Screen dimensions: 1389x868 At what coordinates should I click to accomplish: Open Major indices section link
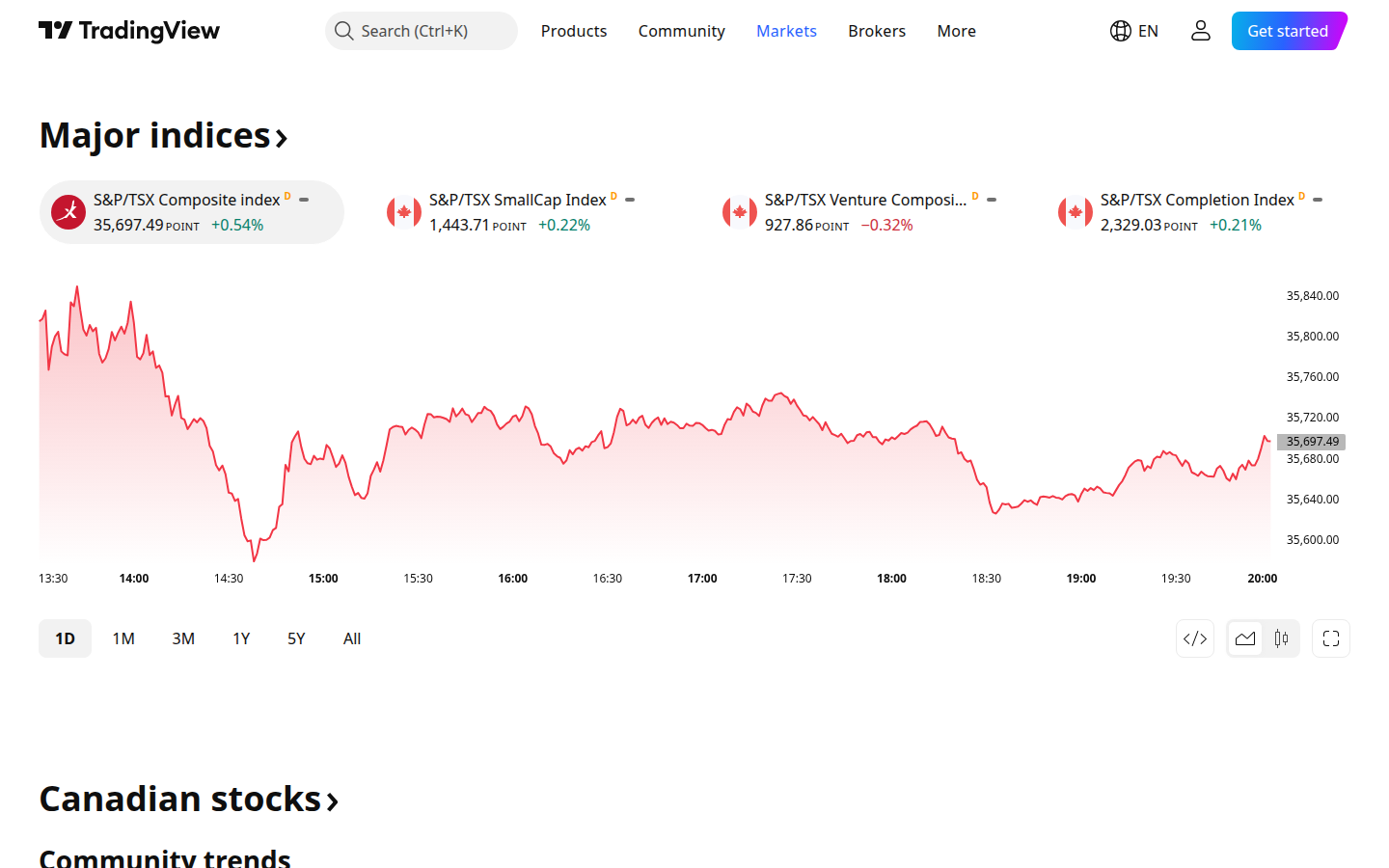164,135
